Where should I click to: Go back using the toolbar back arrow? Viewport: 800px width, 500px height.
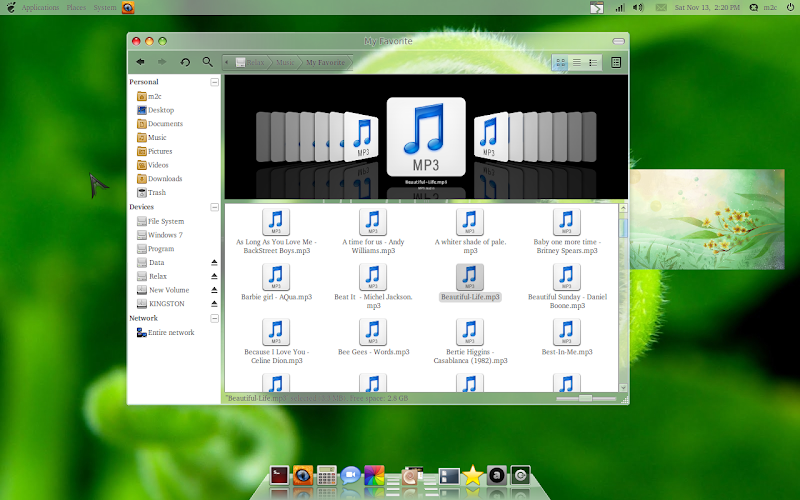pyautogui.click(x=140, y=62)
